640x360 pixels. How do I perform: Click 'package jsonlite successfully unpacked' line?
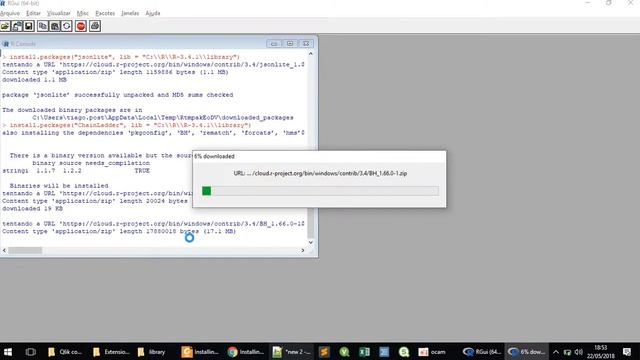118,95
